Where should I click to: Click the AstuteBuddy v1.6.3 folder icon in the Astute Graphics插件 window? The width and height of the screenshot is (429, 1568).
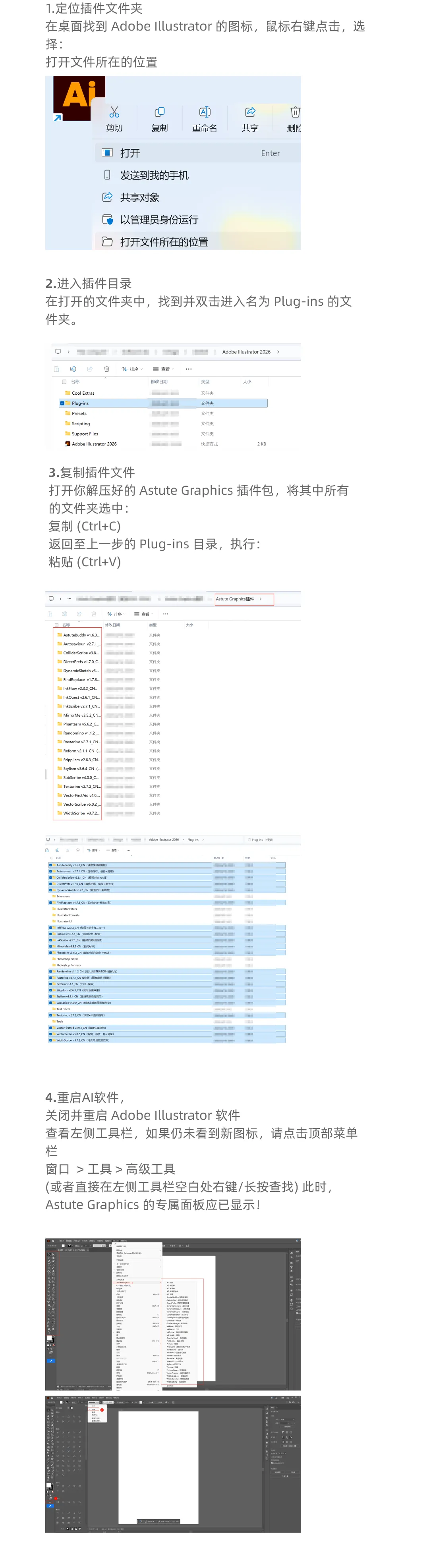tap(60, 635)
